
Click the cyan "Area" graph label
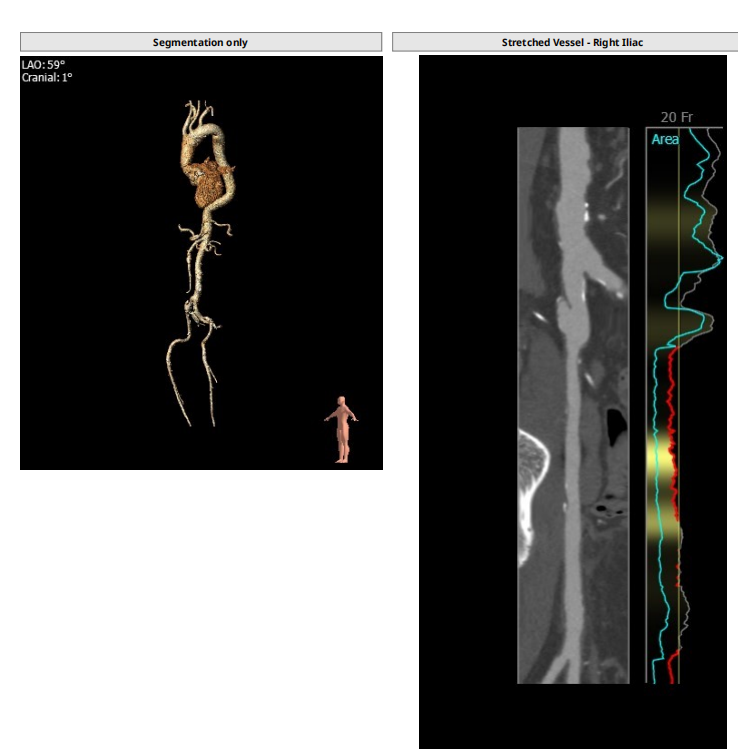point(665,140)
